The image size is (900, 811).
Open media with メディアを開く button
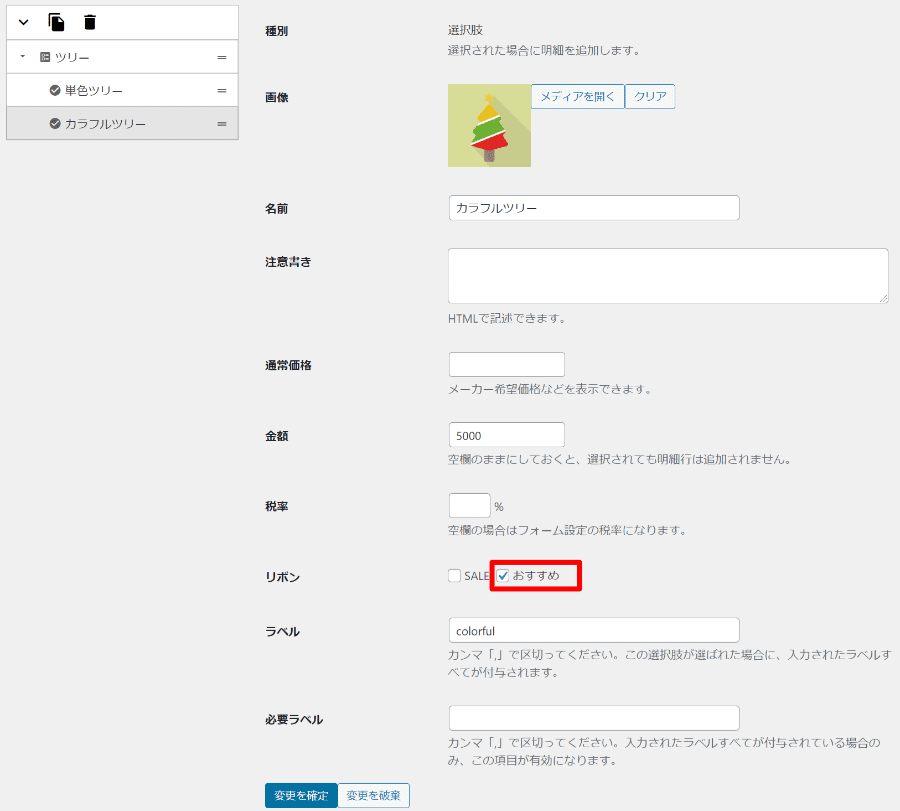577,96
